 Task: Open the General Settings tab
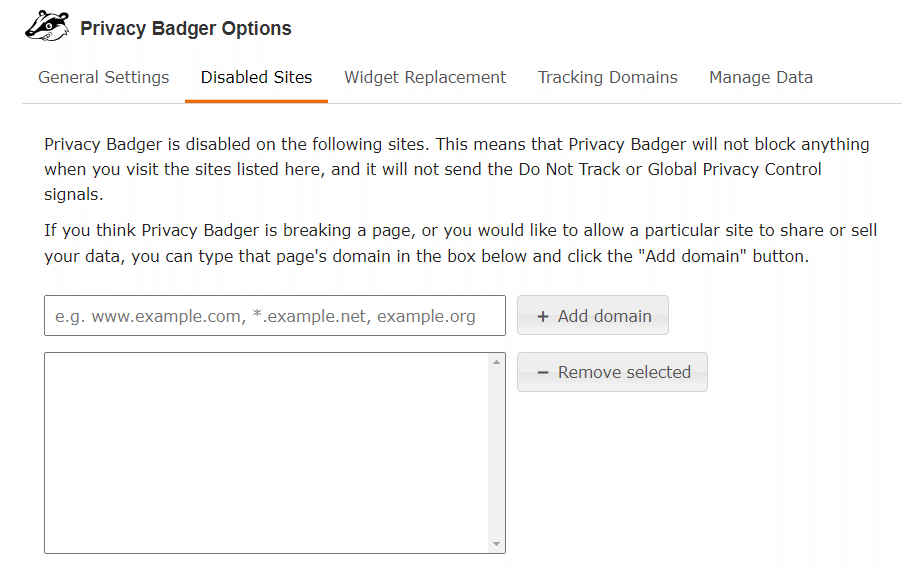tap(104, 77)
